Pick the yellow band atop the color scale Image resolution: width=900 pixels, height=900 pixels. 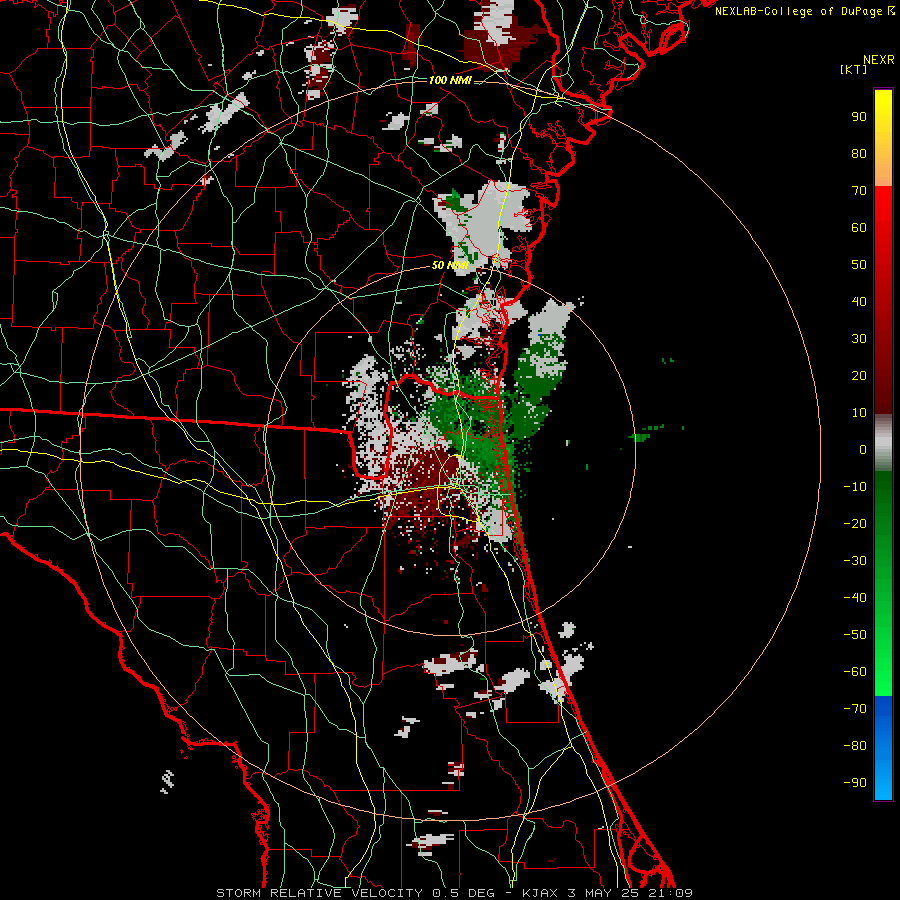(883, 138)
